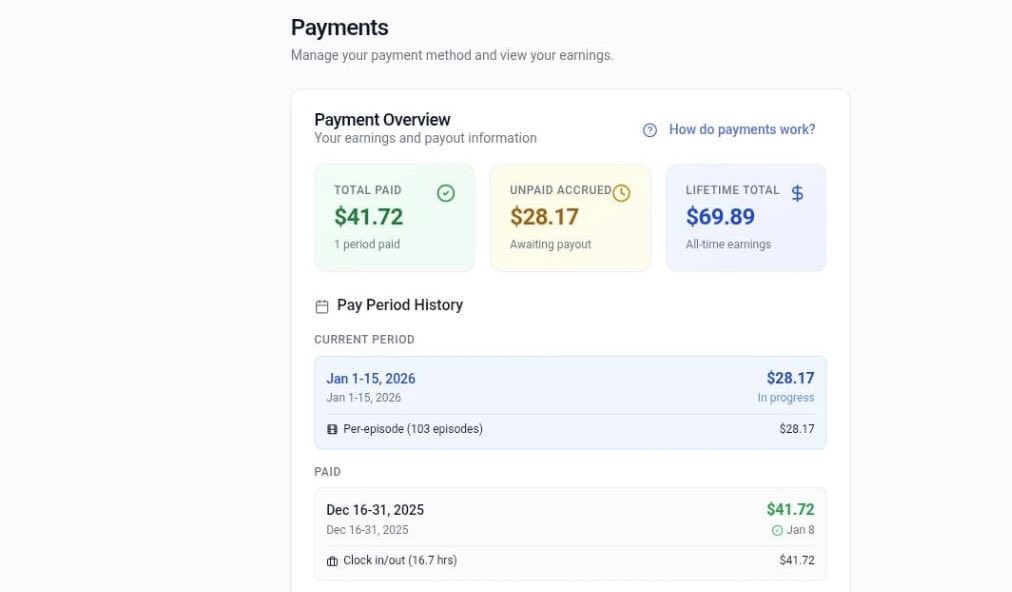The image size is (1012, 592).
Task: Click the green $41.72 paid period total
Action: pyautogui.click(x=790, y=510)
